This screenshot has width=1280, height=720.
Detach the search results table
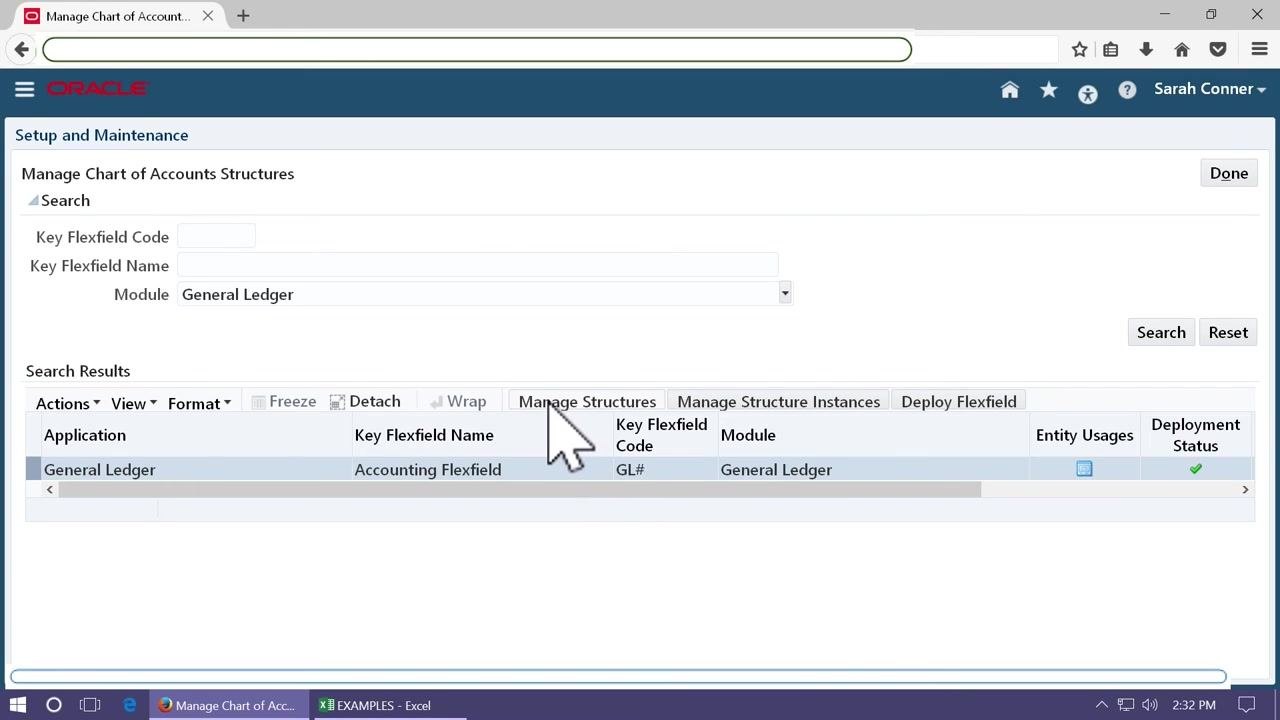tap(365, 402)
